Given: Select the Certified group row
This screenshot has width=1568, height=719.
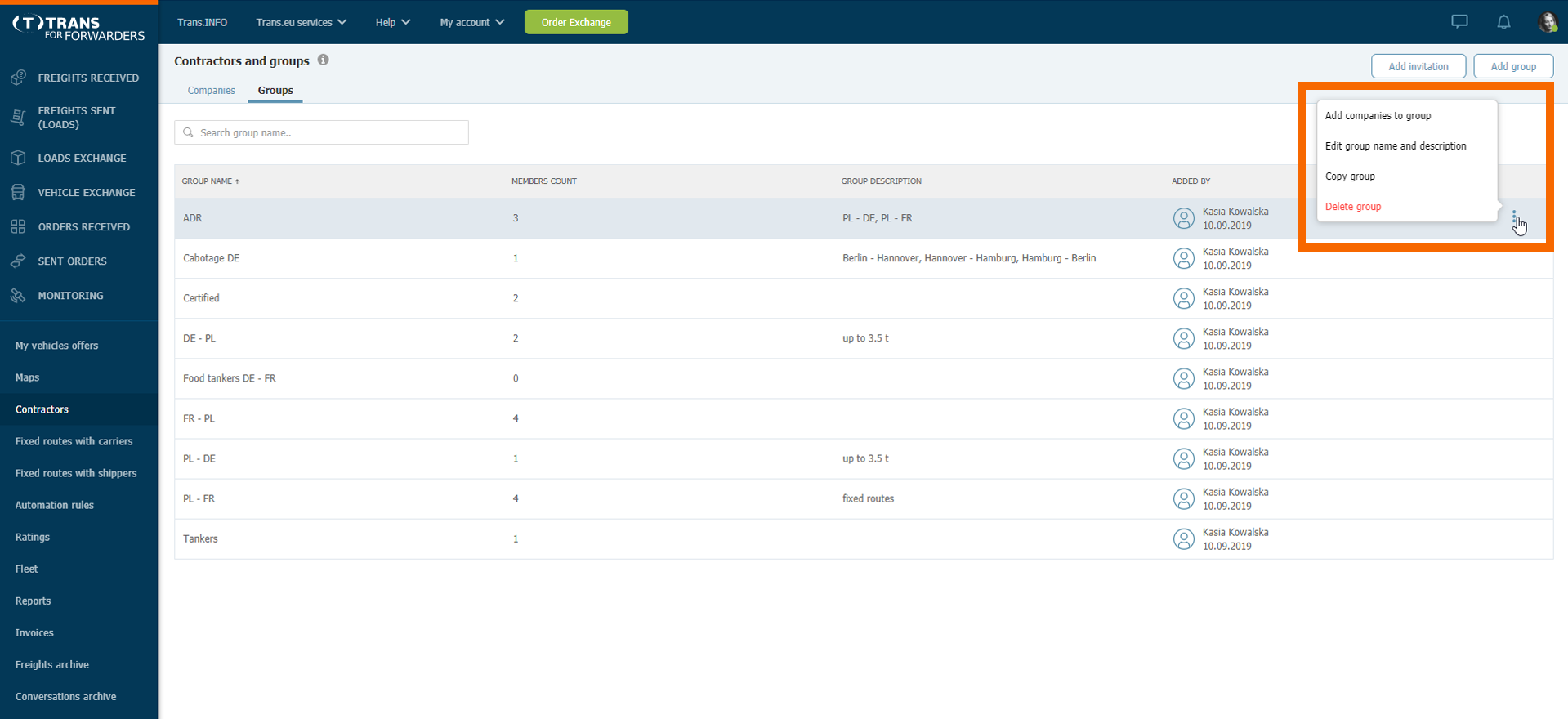Looking at the screenshot, I should (x=864, y=298).
